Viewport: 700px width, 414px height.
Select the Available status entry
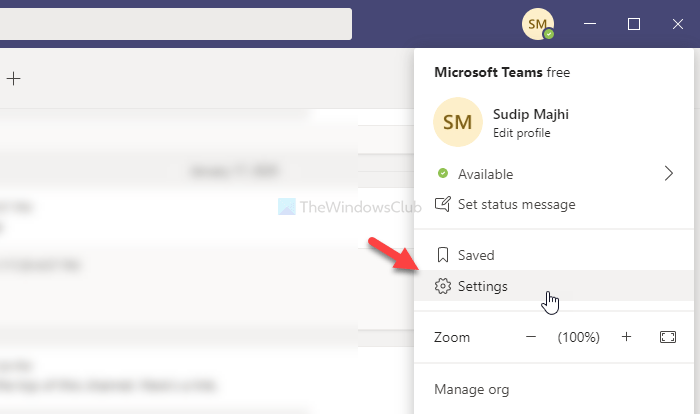[x=554, y=174]
